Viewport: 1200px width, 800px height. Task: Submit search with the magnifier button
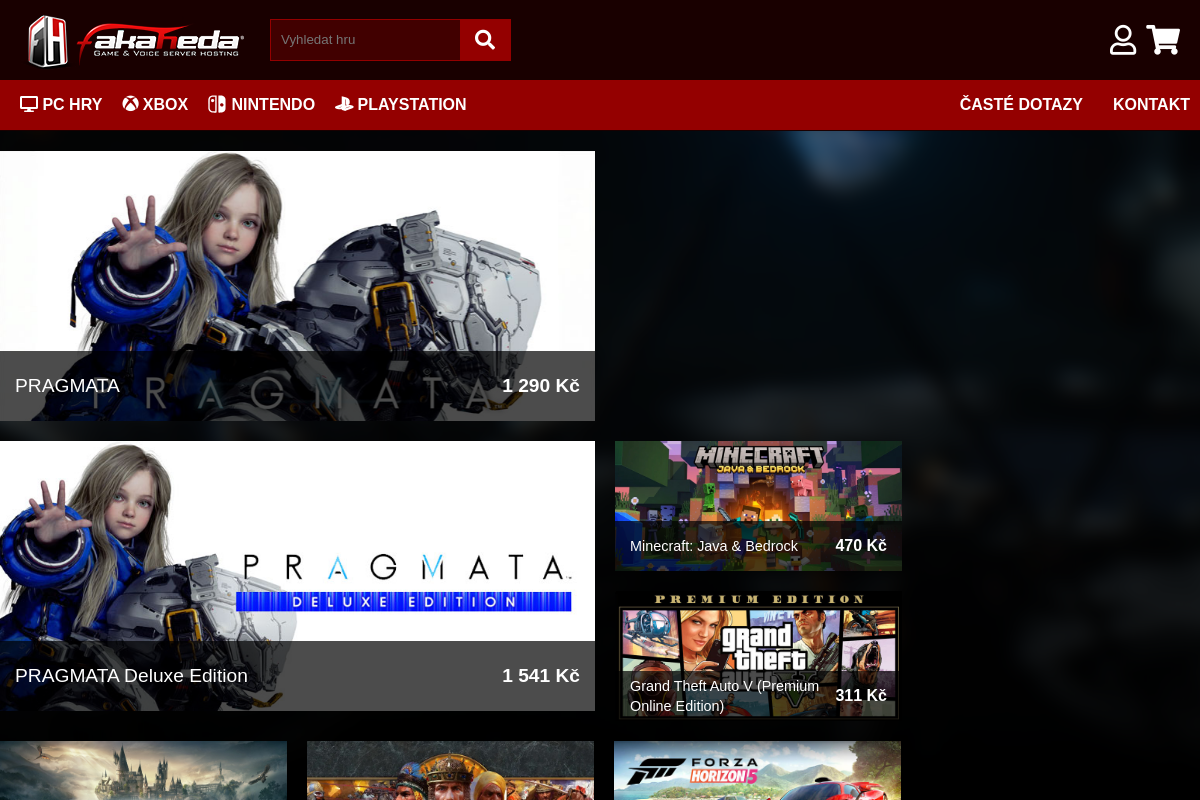click(x=485, y=40)
